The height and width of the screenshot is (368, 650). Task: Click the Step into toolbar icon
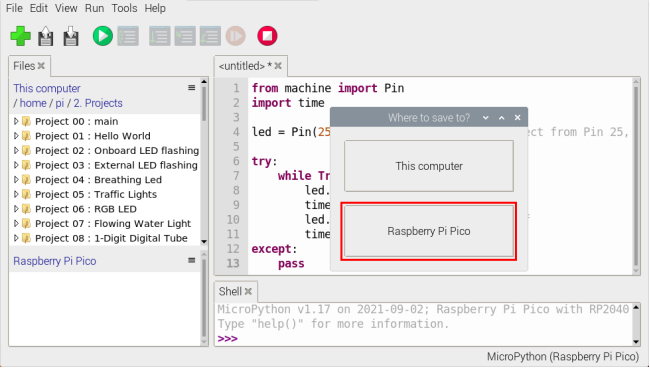185,36
